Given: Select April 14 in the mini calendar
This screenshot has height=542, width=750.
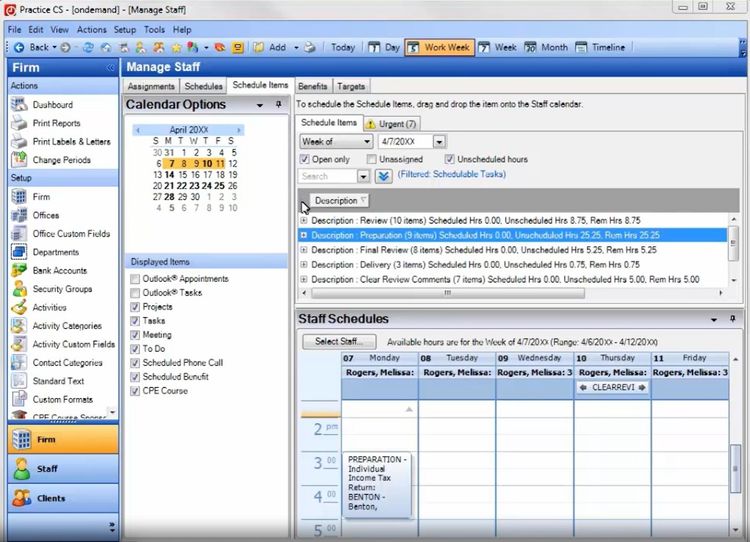Looking at the screenshot, I should (x=169, y=175).
